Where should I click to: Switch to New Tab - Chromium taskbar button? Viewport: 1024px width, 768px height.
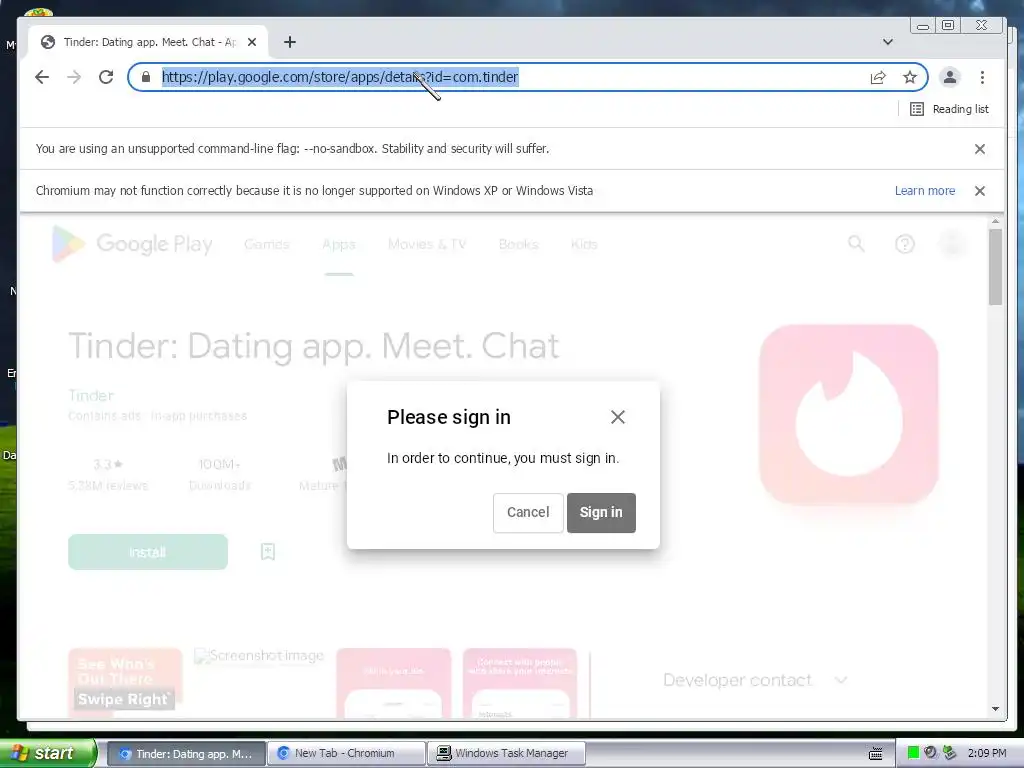tap(347, 754)
